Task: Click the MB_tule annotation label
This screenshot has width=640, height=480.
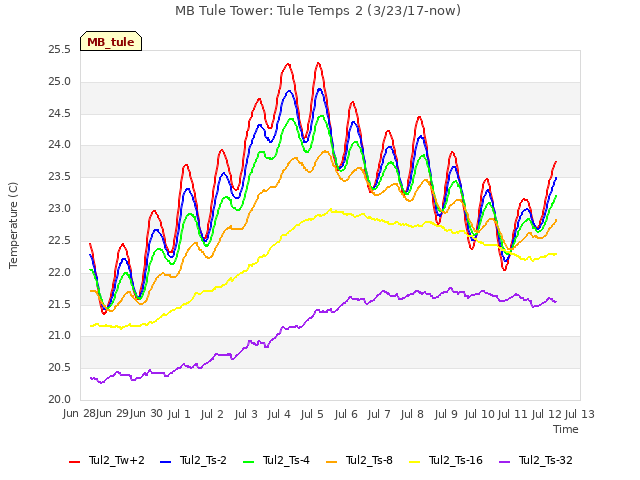Action: [111, 41]
